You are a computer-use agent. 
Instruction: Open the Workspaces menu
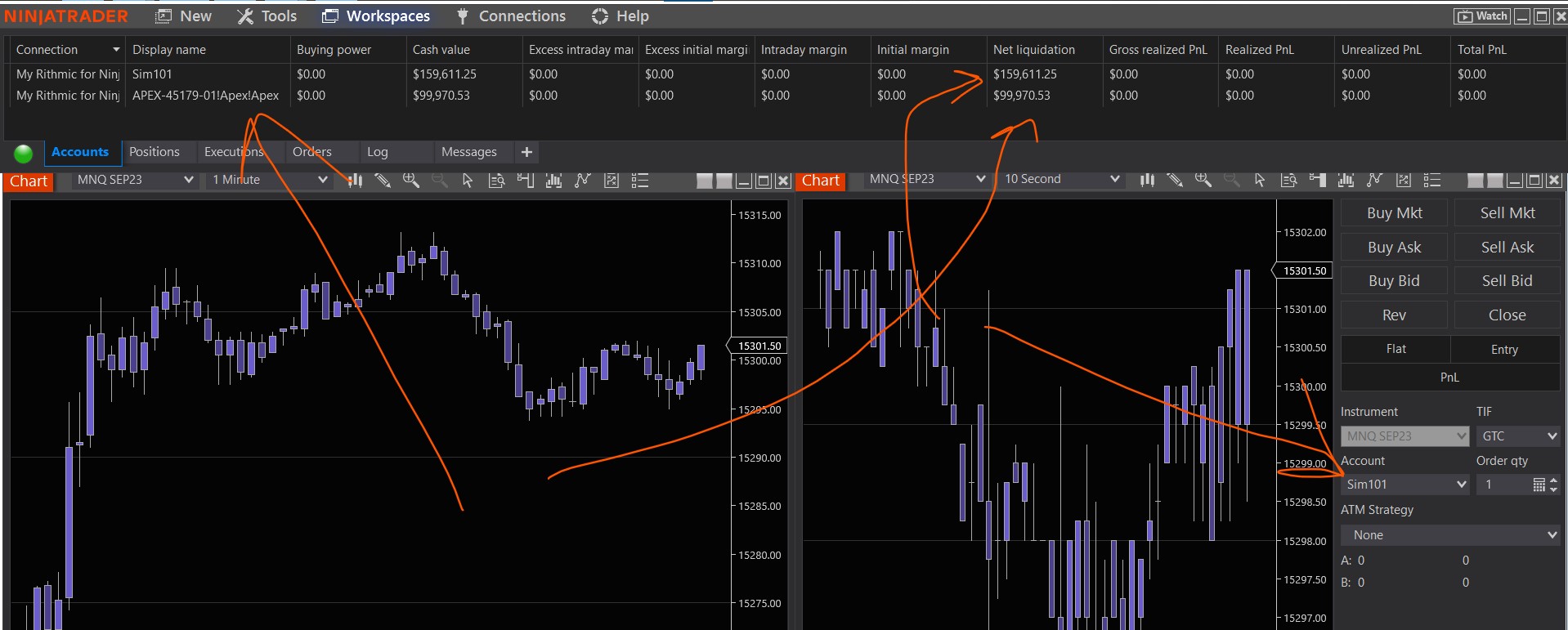376,16
